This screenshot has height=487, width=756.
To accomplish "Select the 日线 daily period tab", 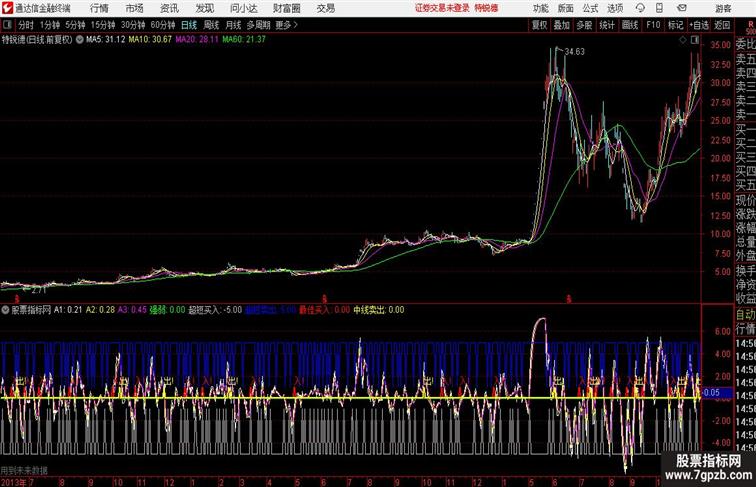I will [x=189, y=25].
